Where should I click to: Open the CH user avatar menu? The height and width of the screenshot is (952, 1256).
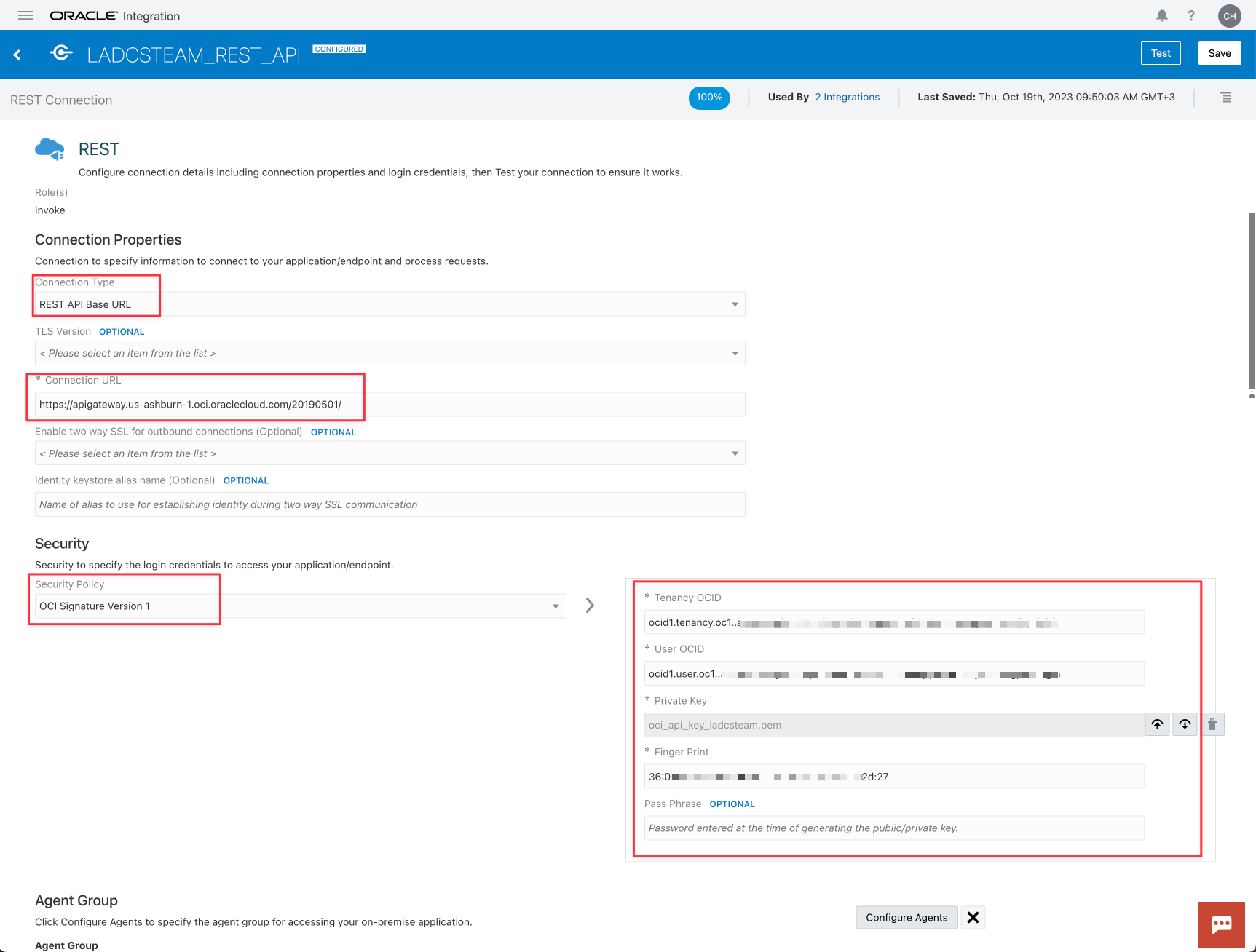(1229, 15)
